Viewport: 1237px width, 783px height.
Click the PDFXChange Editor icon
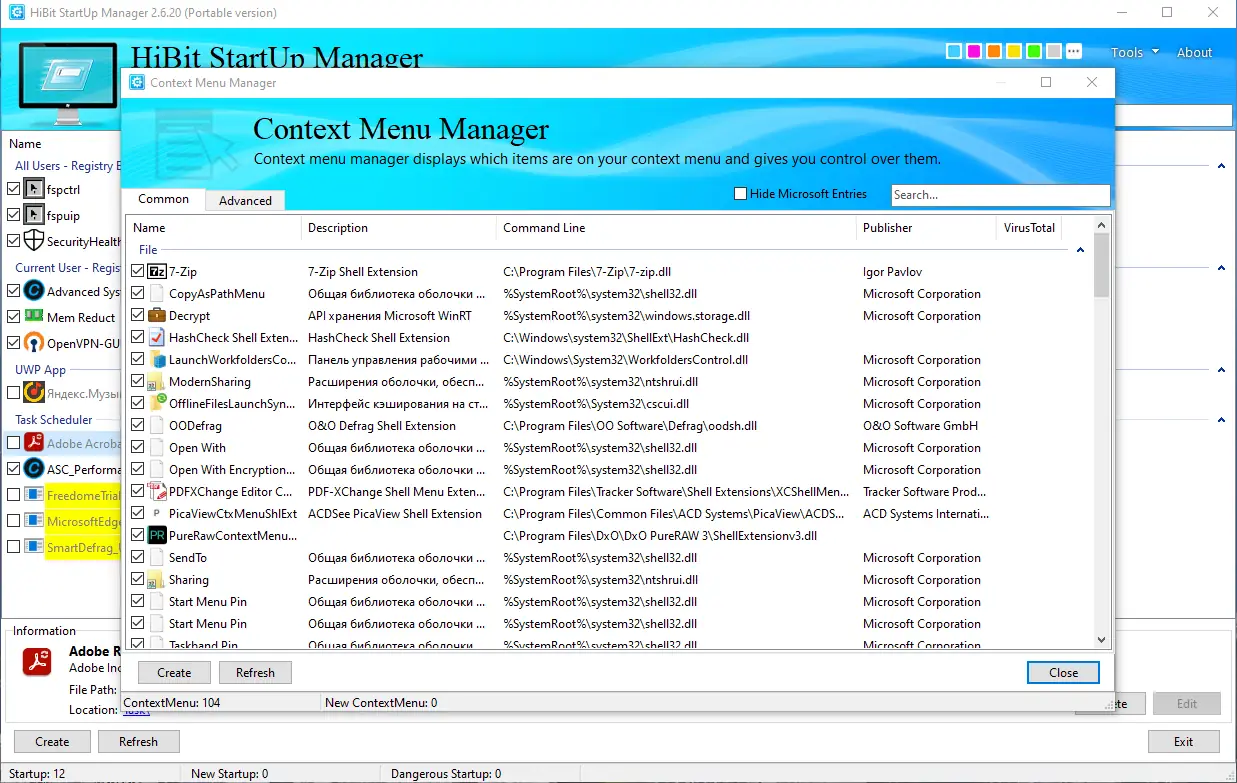tap(157, 492)
